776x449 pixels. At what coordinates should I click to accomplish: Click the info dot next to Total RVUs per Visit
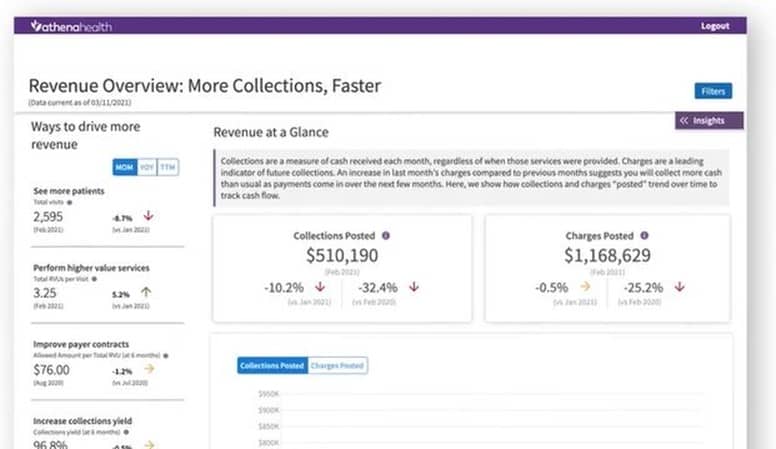point(94,280)
